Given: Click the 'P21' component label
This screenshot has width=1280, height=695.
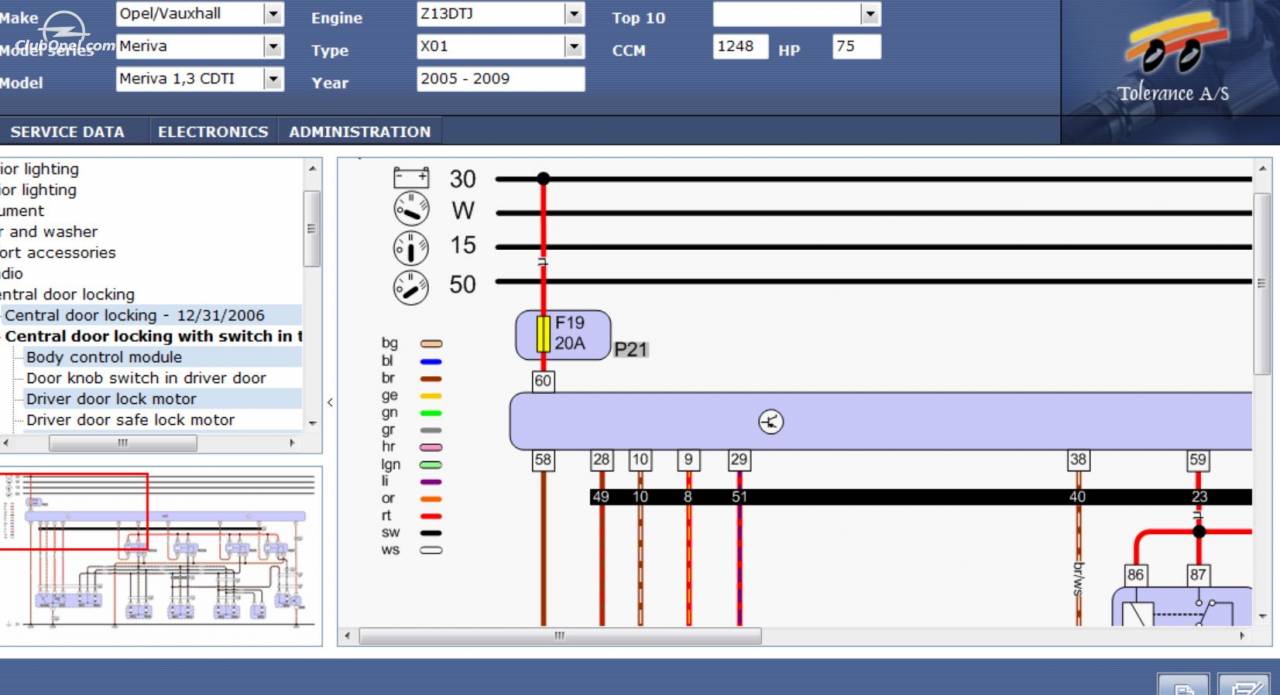Looking at the screenshot, I should pos(631,349).
